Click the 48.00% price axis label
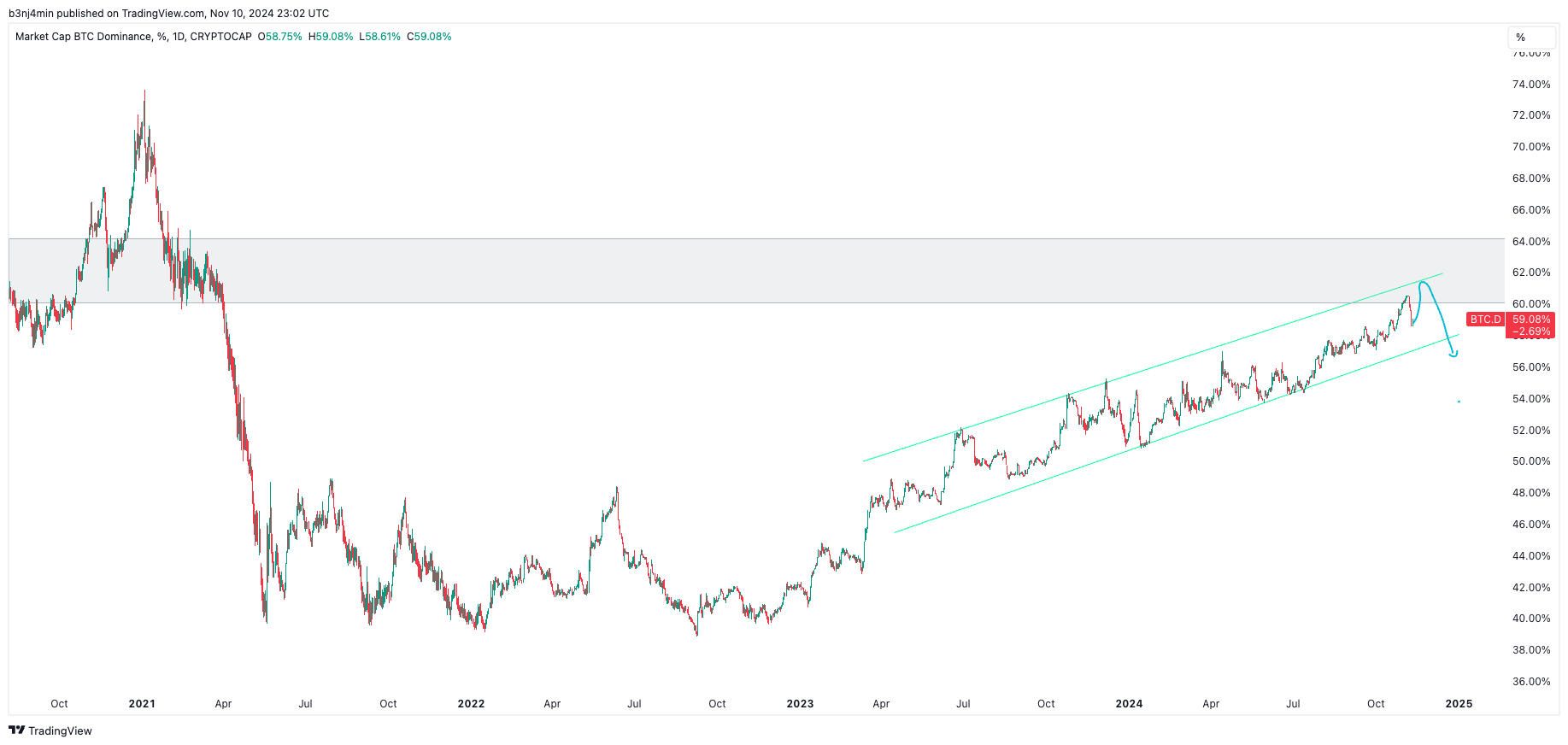Screen dimensions: 1568x745 [1531, 493]
